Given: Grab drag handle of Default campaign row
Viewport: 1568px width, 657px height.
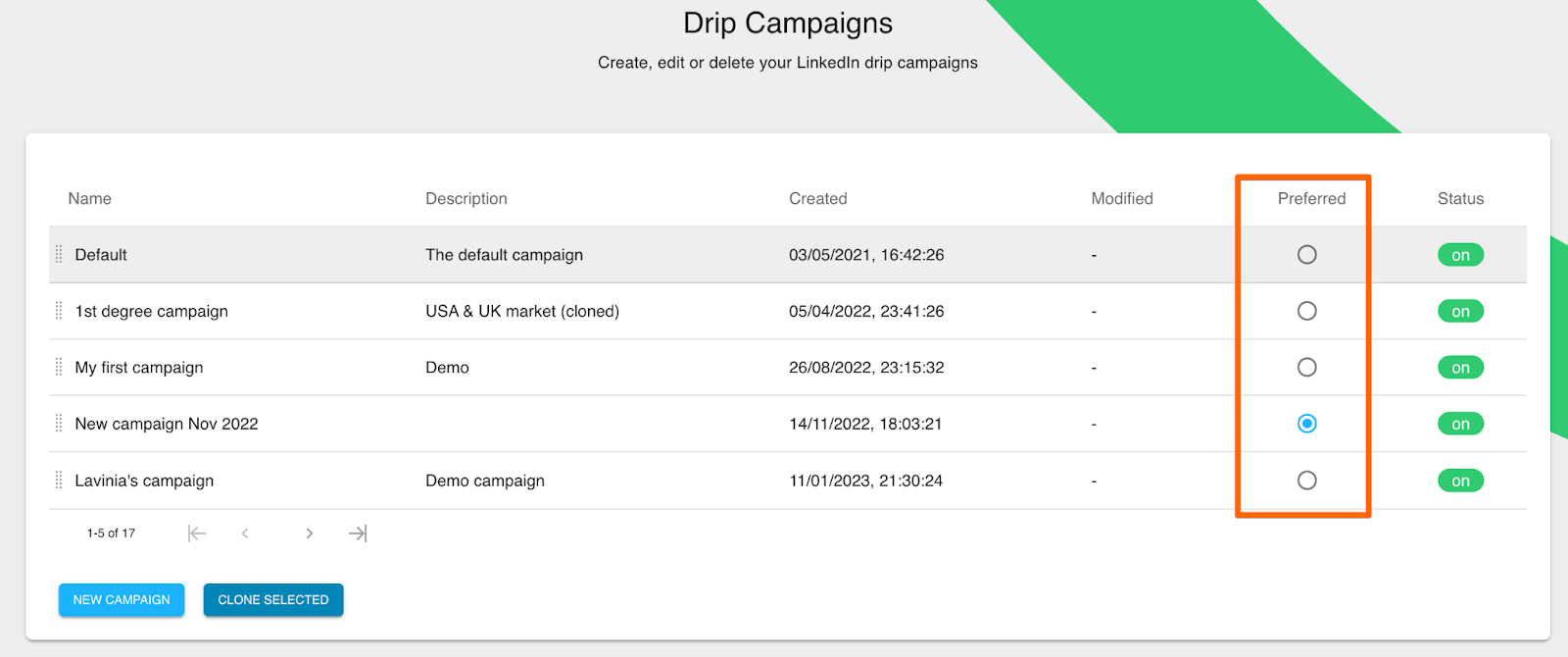Looking at the screenshot, I should 59,255.
